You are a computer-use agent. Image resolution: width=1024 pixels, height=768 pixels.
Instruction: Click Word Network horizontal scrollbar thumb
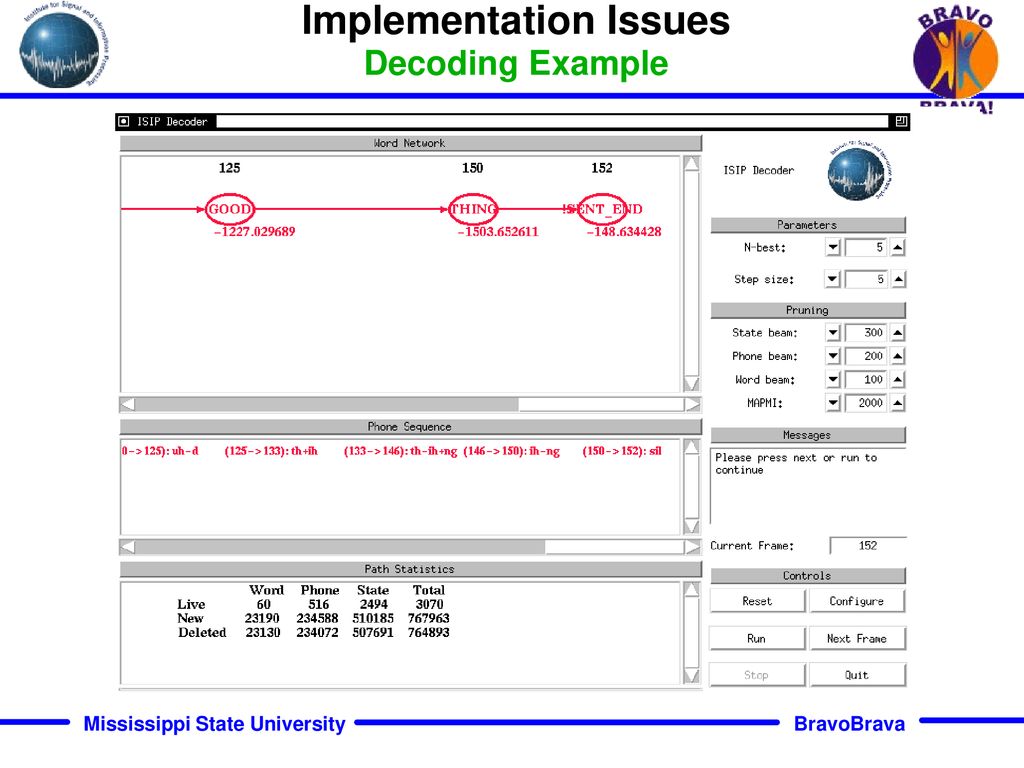327,405
